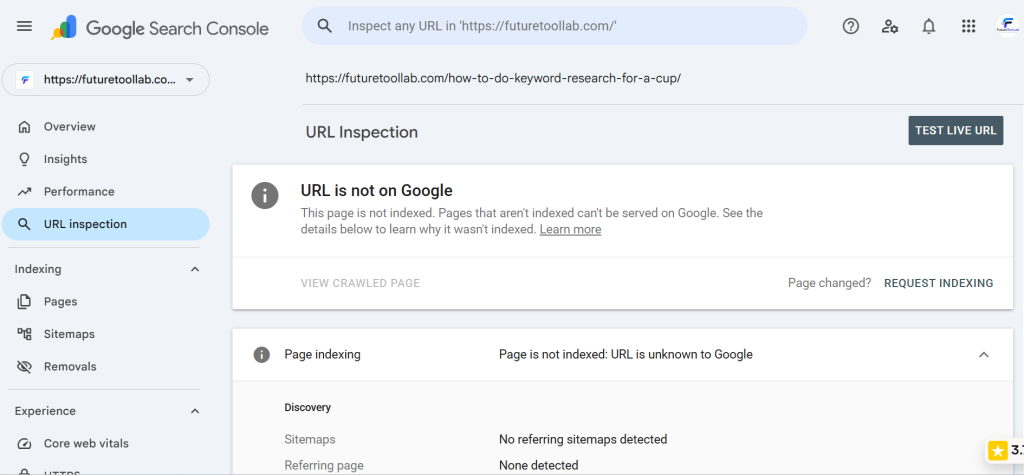The width and height of the screenshot is (1024, 475).
Task: Click the Sitemaps tree icon
Action: (x=24, y=335)
